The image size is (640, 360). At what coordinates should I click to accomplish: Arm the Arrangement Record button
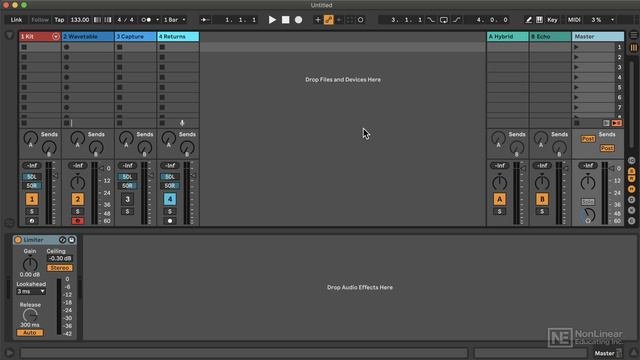click(298, 20)
